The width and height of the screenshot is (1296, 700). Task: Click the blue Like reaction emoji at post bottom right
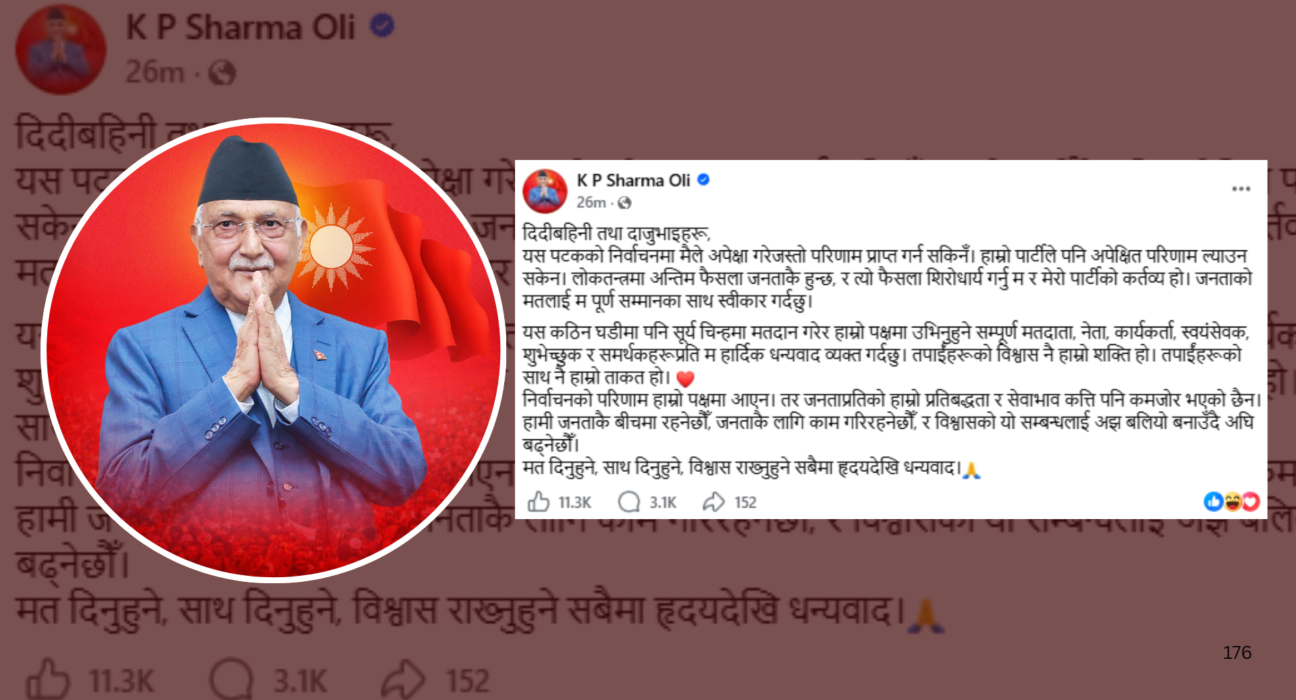[x=1213, y=502]
